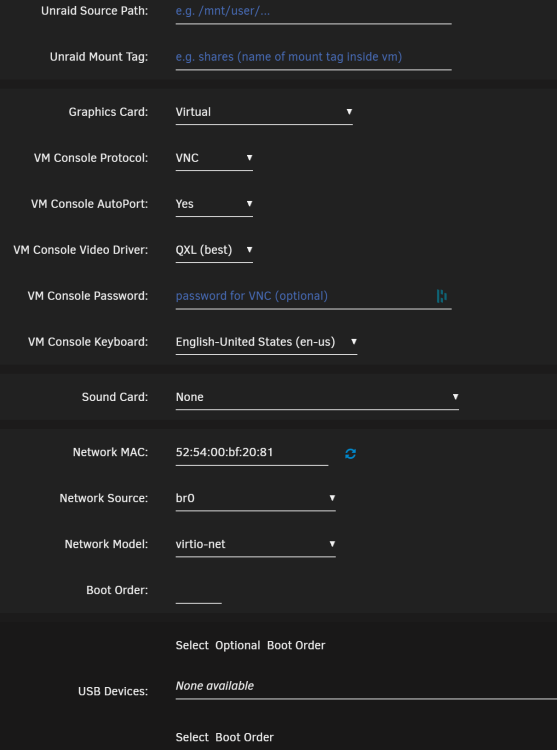Viewport: 557px width, 750px height.
Task: Click the Network Source label
Action: pos(104,498)
